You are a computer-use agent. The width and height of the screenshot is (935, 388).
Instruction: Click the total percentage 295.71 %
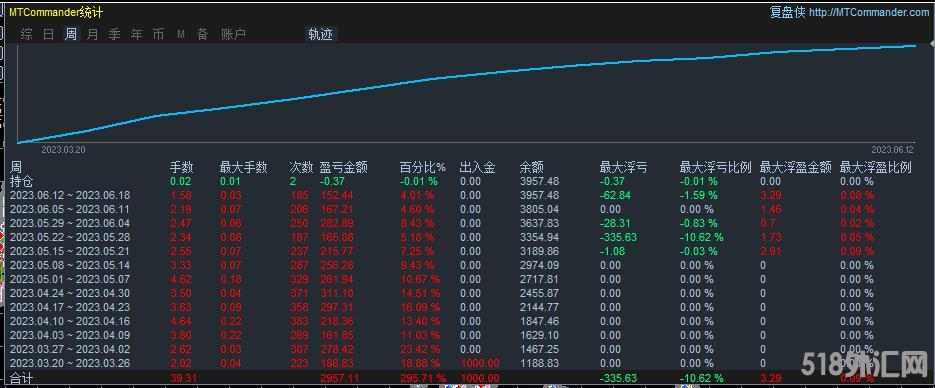[x=423, y=378]
